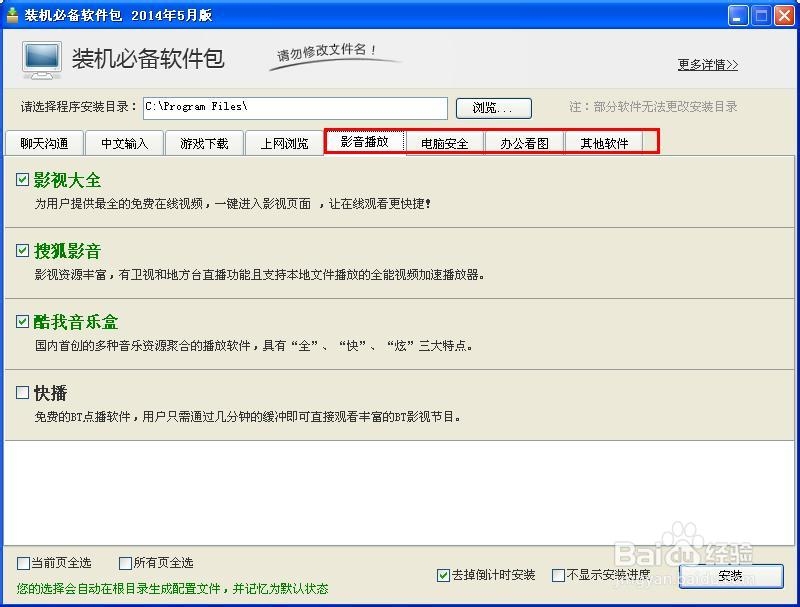
Task: Click the 注：部分软件无法更改安装目录 note
Action: click(x=653, y=107)
